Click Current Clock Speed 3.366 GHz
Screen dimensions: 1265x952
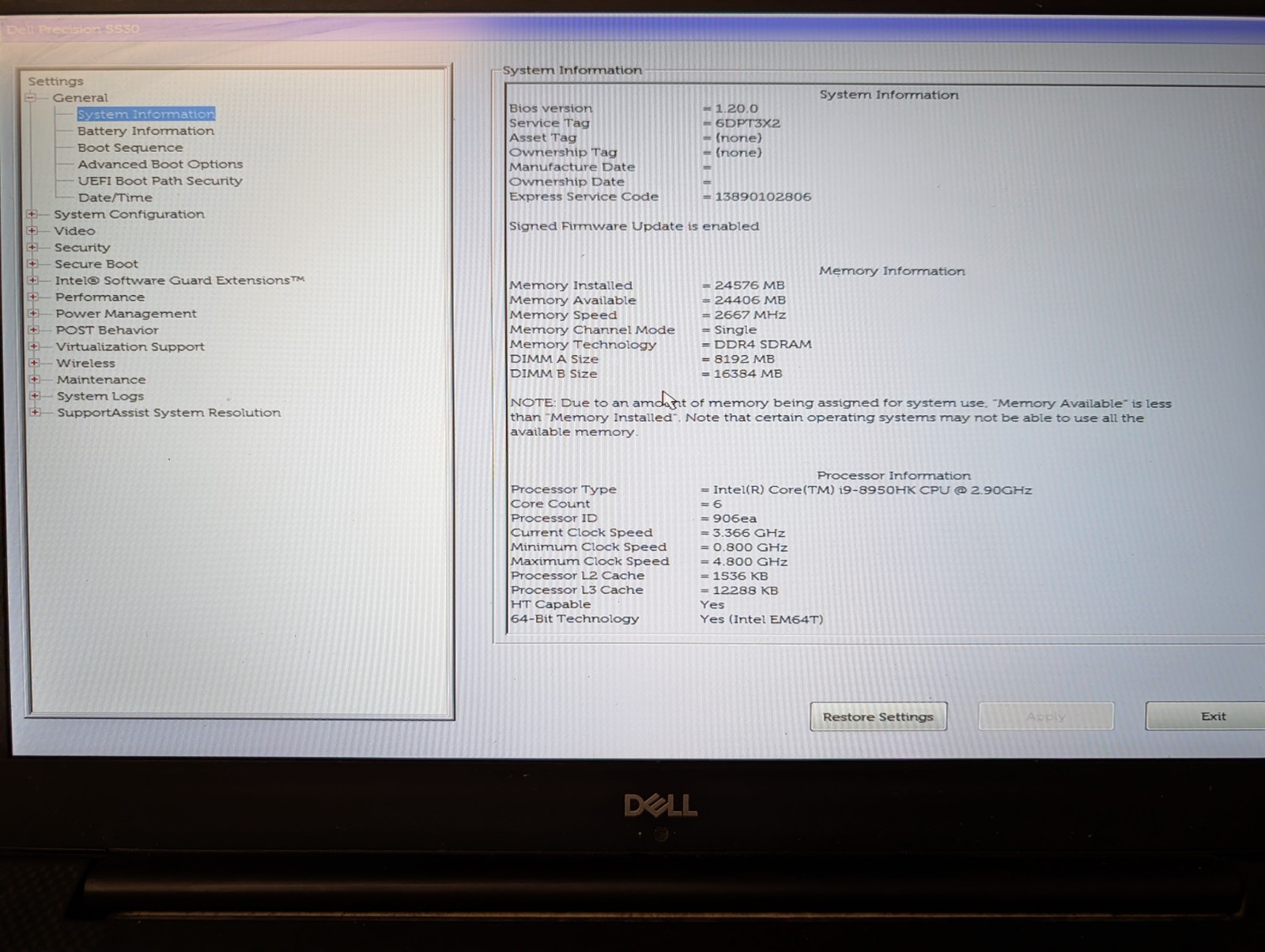click(x=749, y=533)
